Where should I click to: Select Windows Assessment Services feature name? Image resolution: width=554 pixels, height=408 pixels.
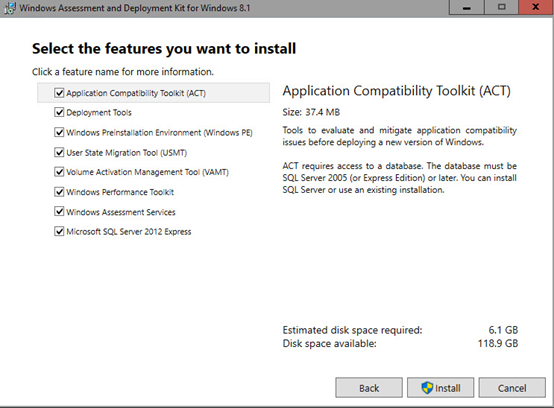pyautogui.click(x=121, y=212)
